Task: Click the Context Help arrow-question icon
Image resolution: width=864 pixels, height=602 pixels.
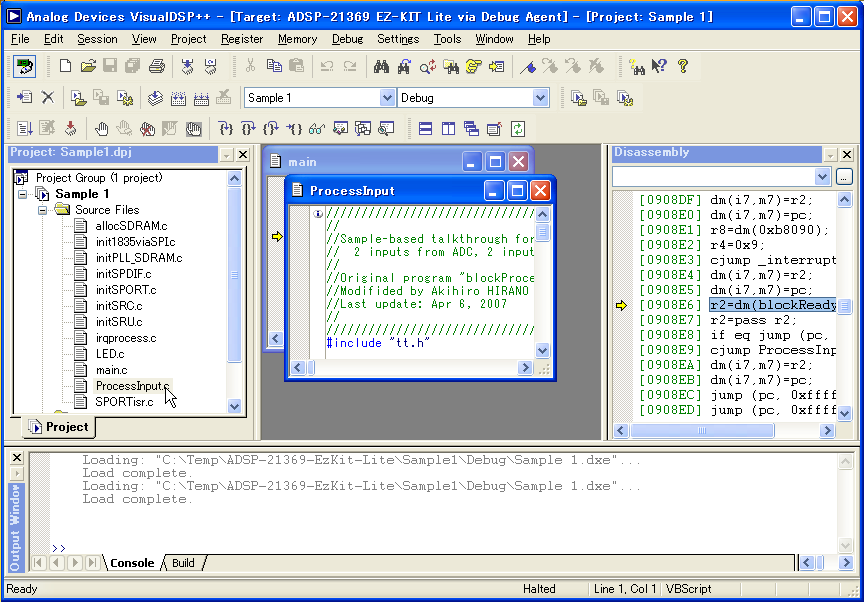Action: click(x=659, y=67)
